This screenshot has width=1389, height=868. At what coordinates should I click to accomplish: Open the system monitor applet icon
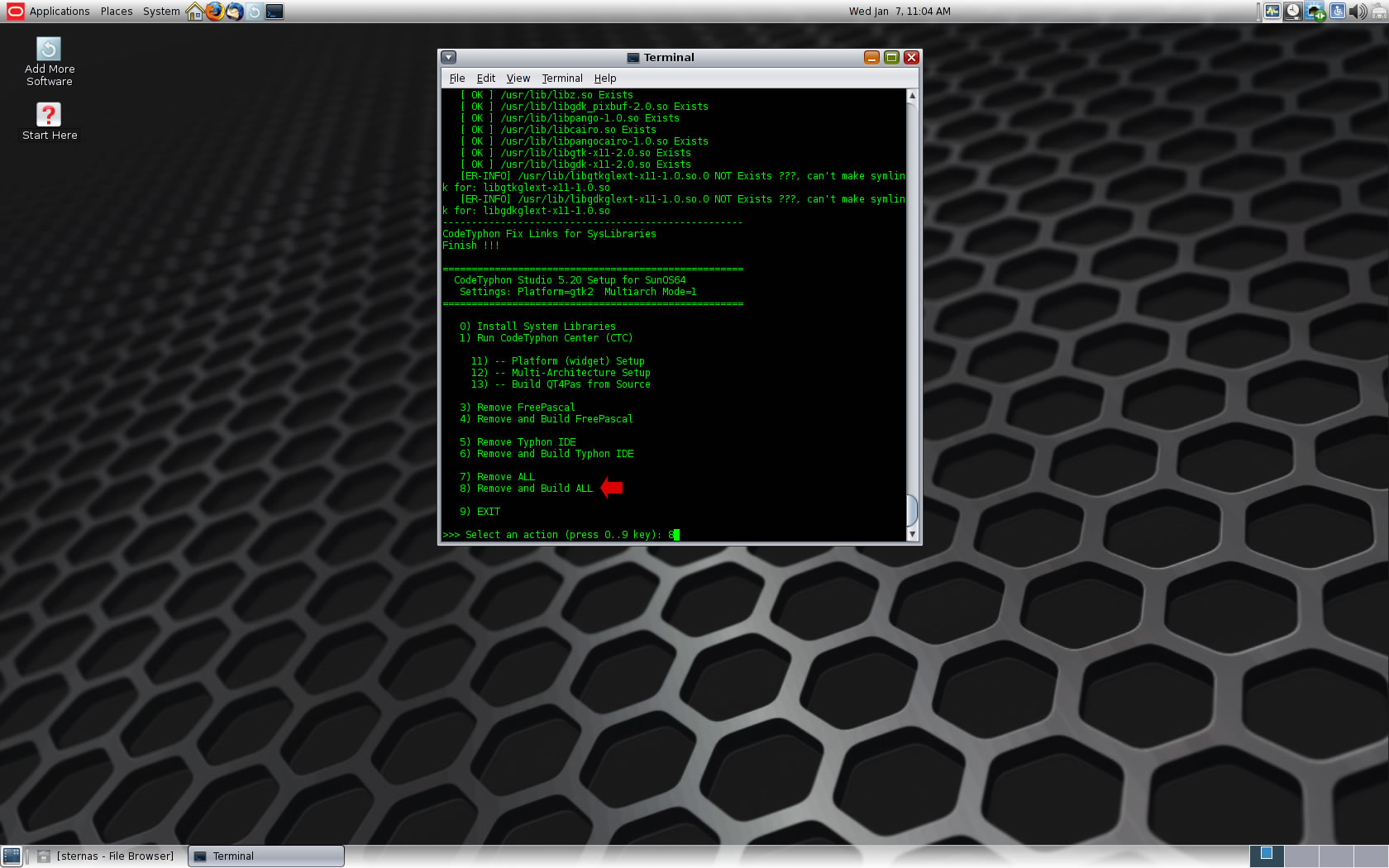[x=1272, y=12]
